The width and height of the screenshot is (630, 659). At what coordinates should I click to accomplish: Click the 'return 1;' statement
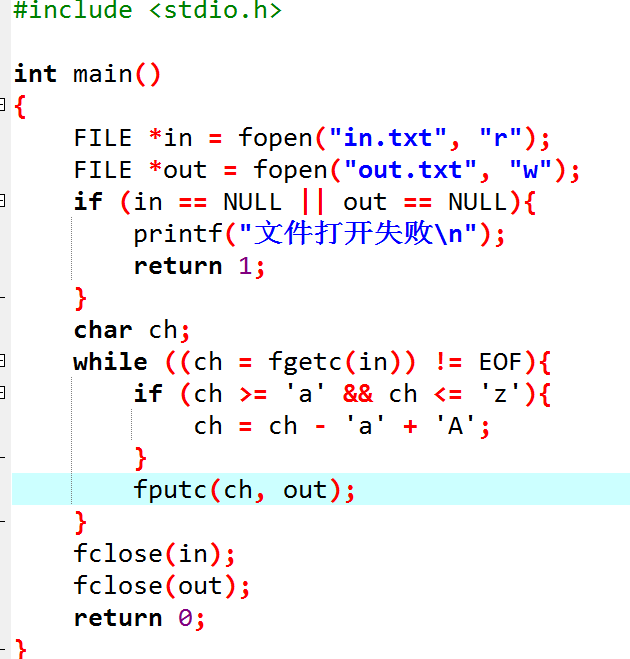pos(199,266)
